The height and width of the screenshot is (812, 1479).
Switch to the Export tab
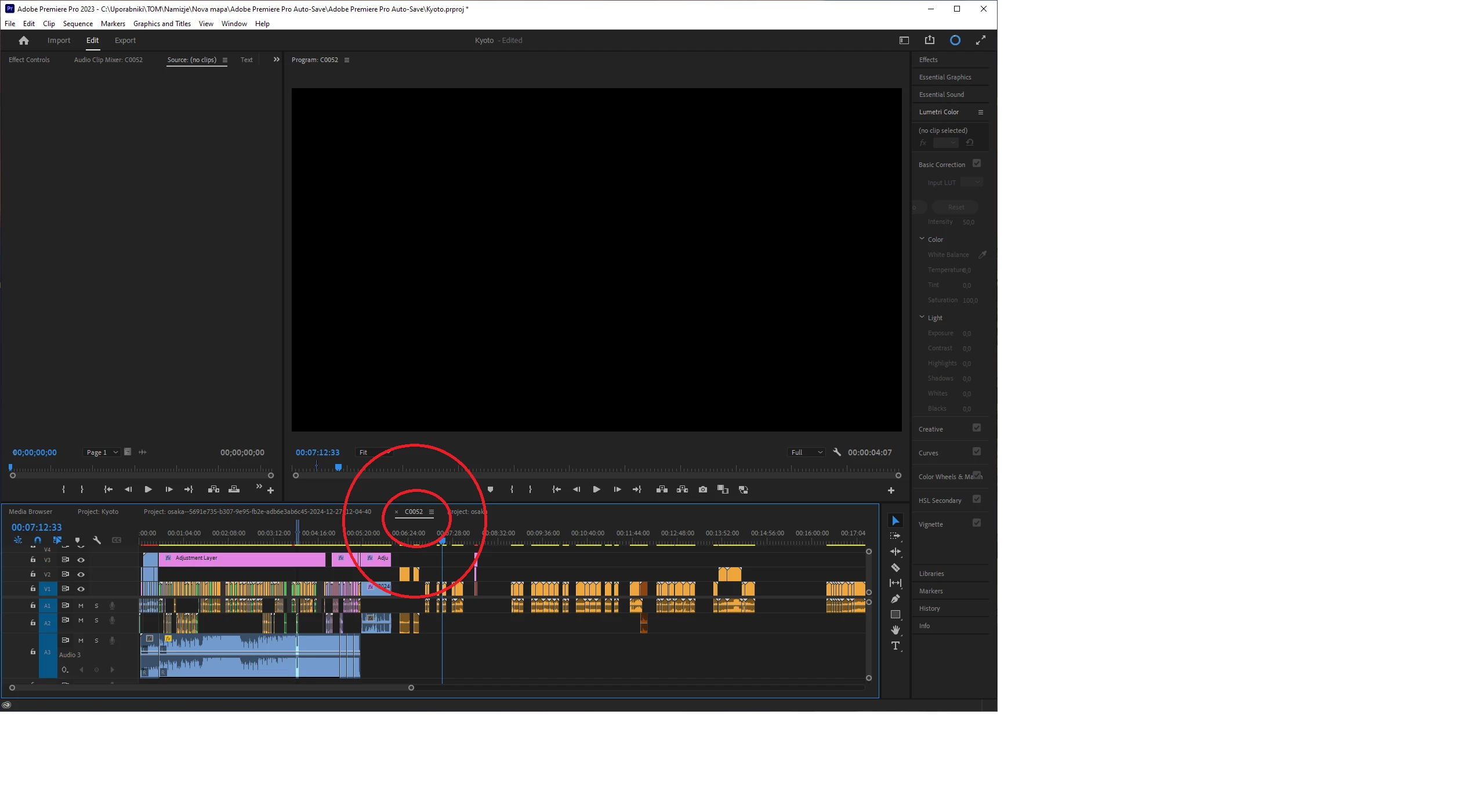(125, 41)
